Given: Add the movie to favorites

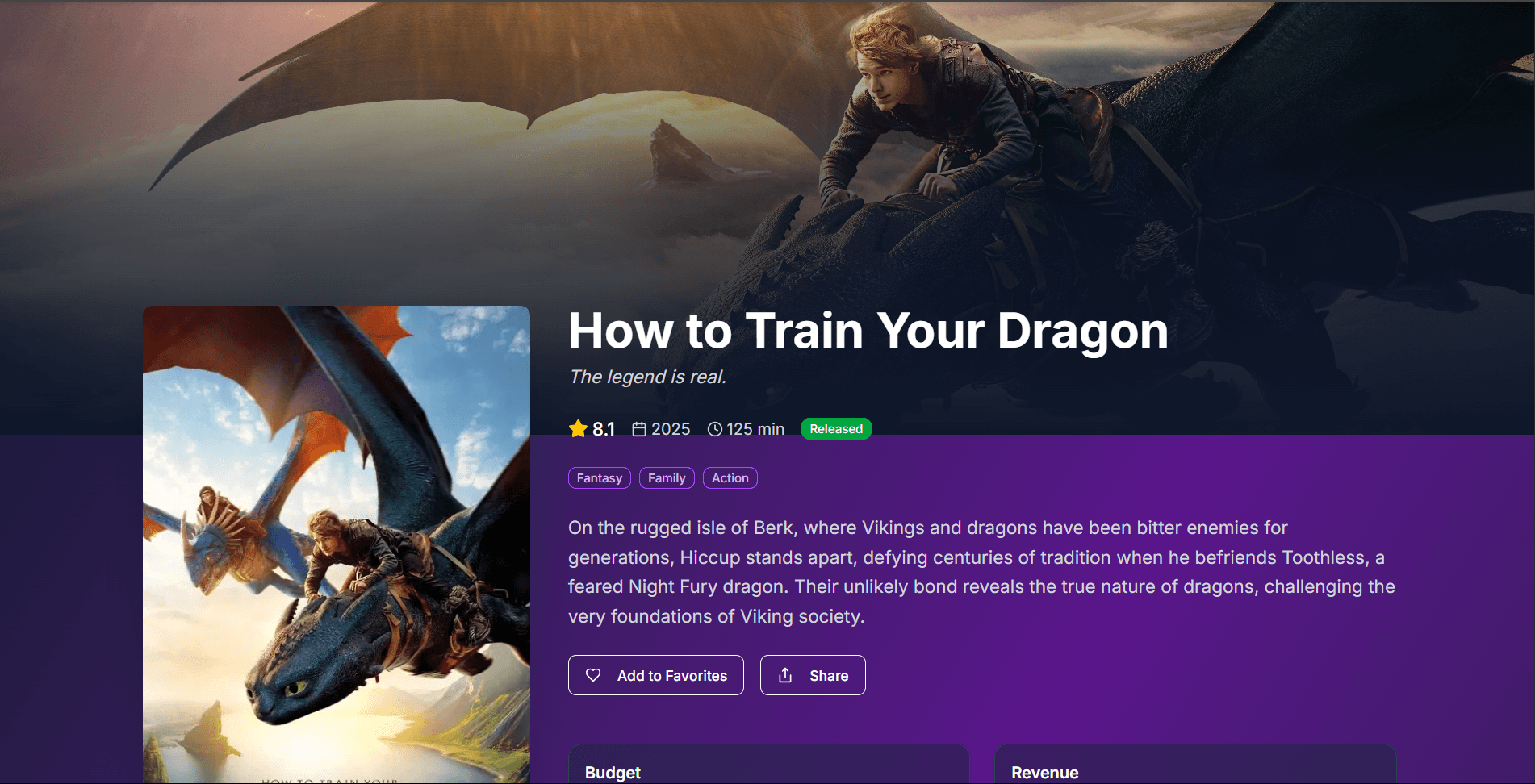Looking at the screenshot, I should (656, 675).
